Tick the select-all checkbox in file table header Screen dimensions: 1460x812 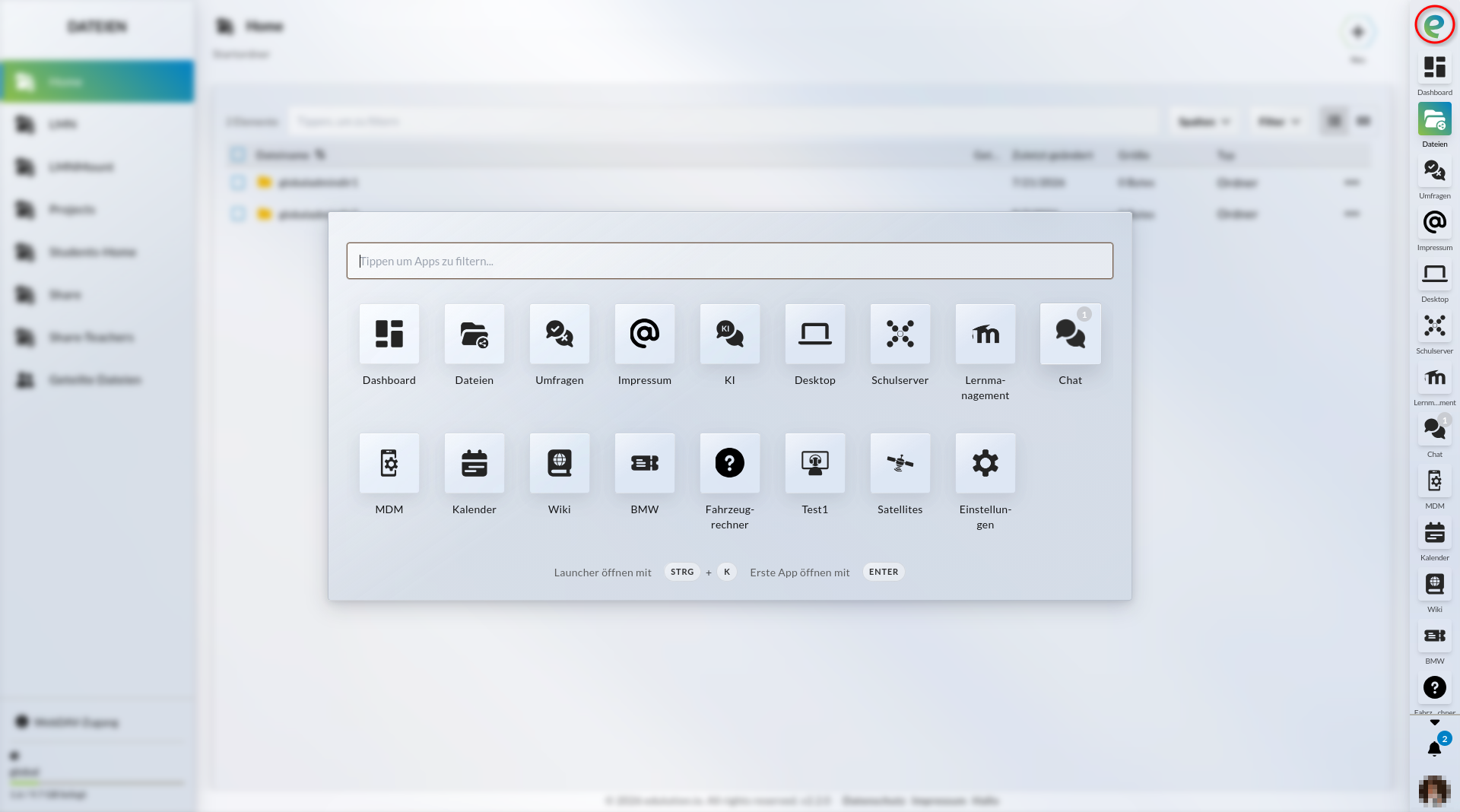(238, 155)
